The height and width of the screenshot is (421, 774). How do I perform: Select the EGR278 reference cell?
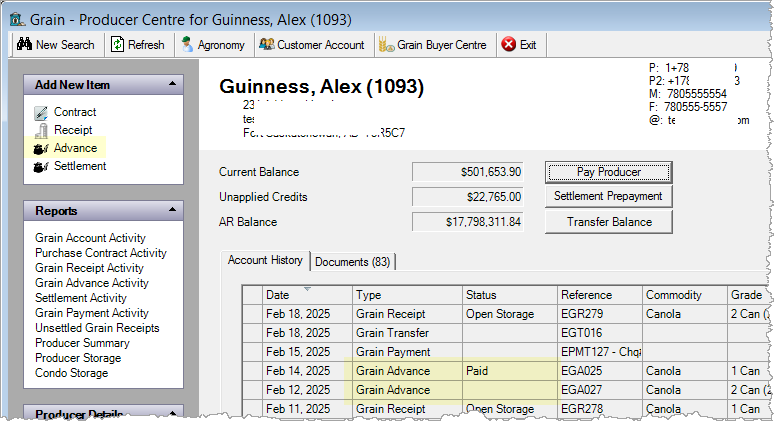pyautogui.click(x=600, y=409)
